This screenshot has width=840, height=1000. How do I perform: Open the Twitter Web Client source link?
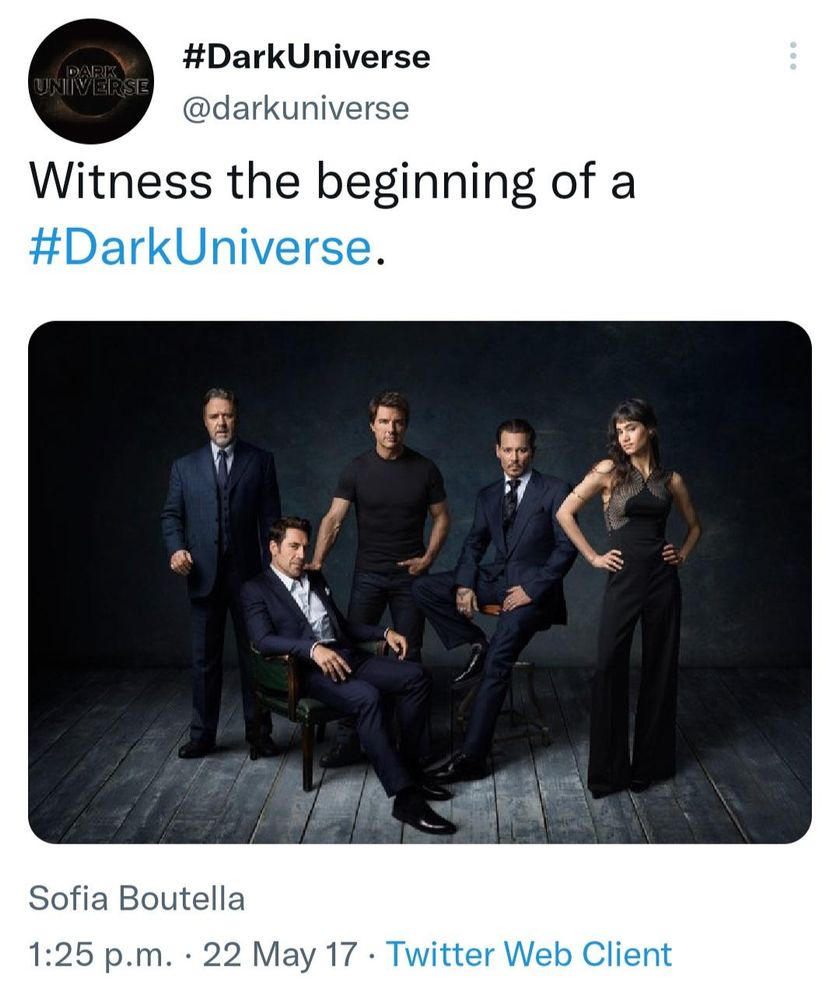point(529,955)
